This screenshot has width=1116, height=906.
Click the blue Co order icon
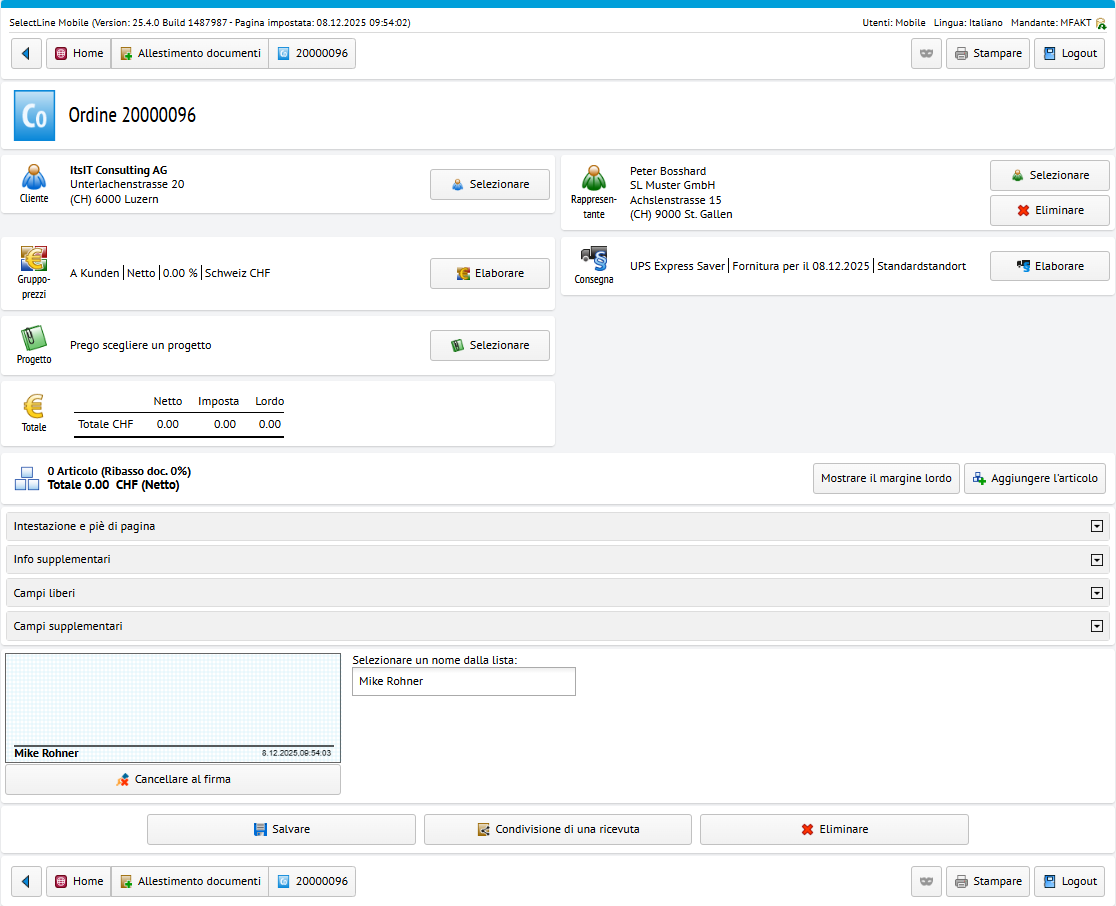coord(34,115)
